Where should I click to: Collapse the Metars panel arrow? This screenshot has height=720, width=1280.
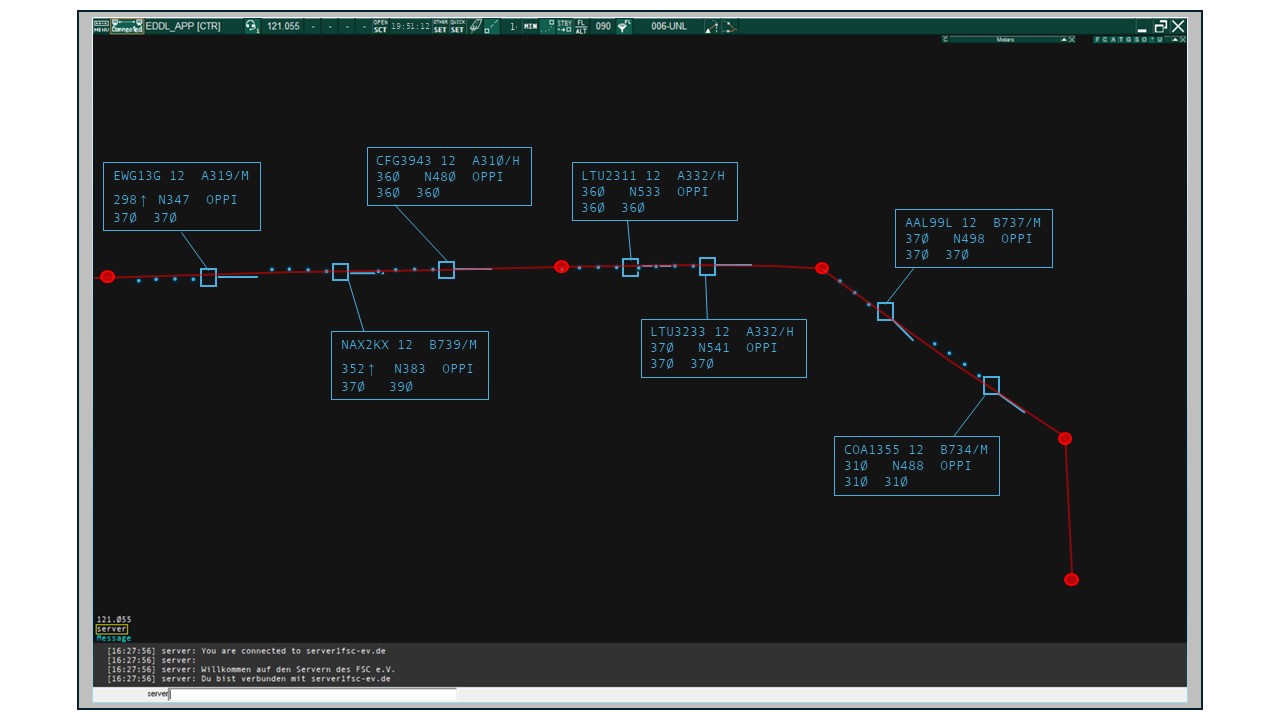click(x=1063, y=40)
